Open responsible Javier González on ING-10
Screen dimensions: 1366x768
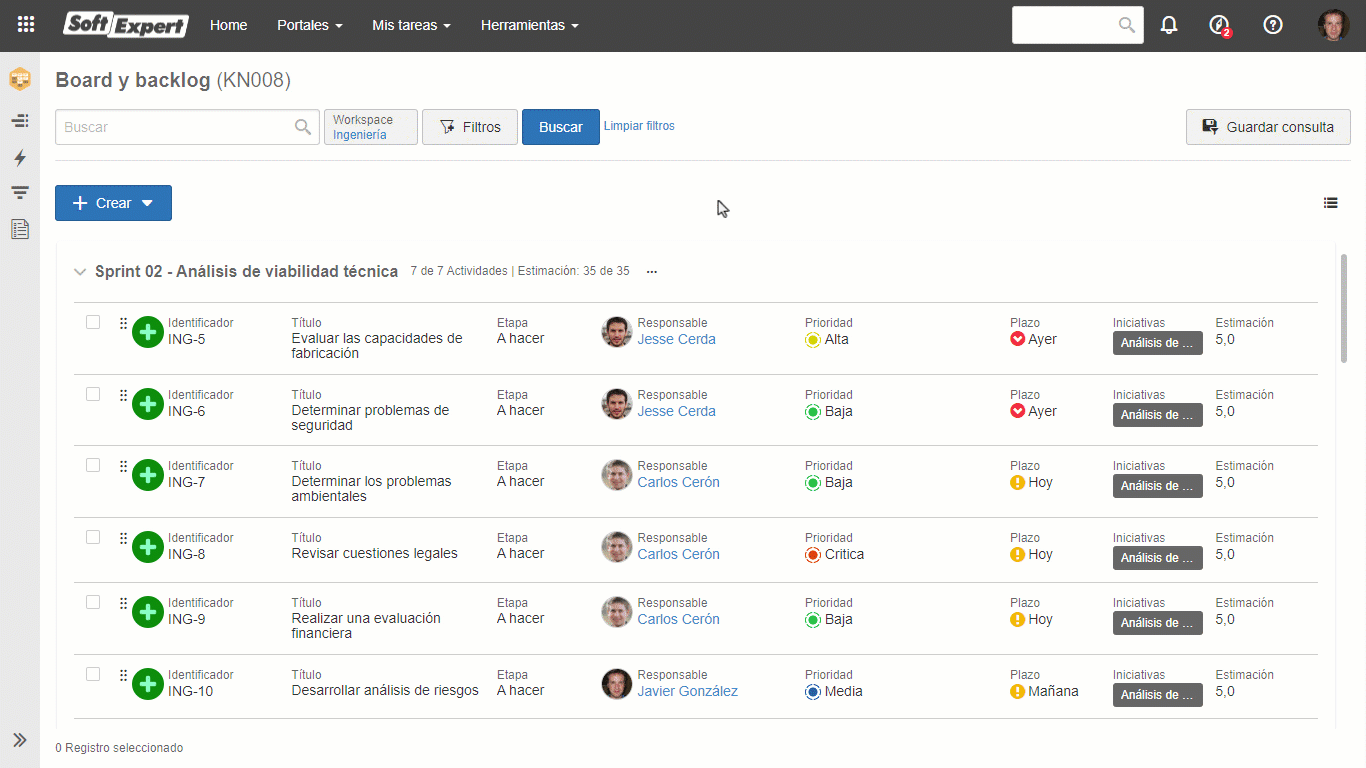tap(688, 691)
